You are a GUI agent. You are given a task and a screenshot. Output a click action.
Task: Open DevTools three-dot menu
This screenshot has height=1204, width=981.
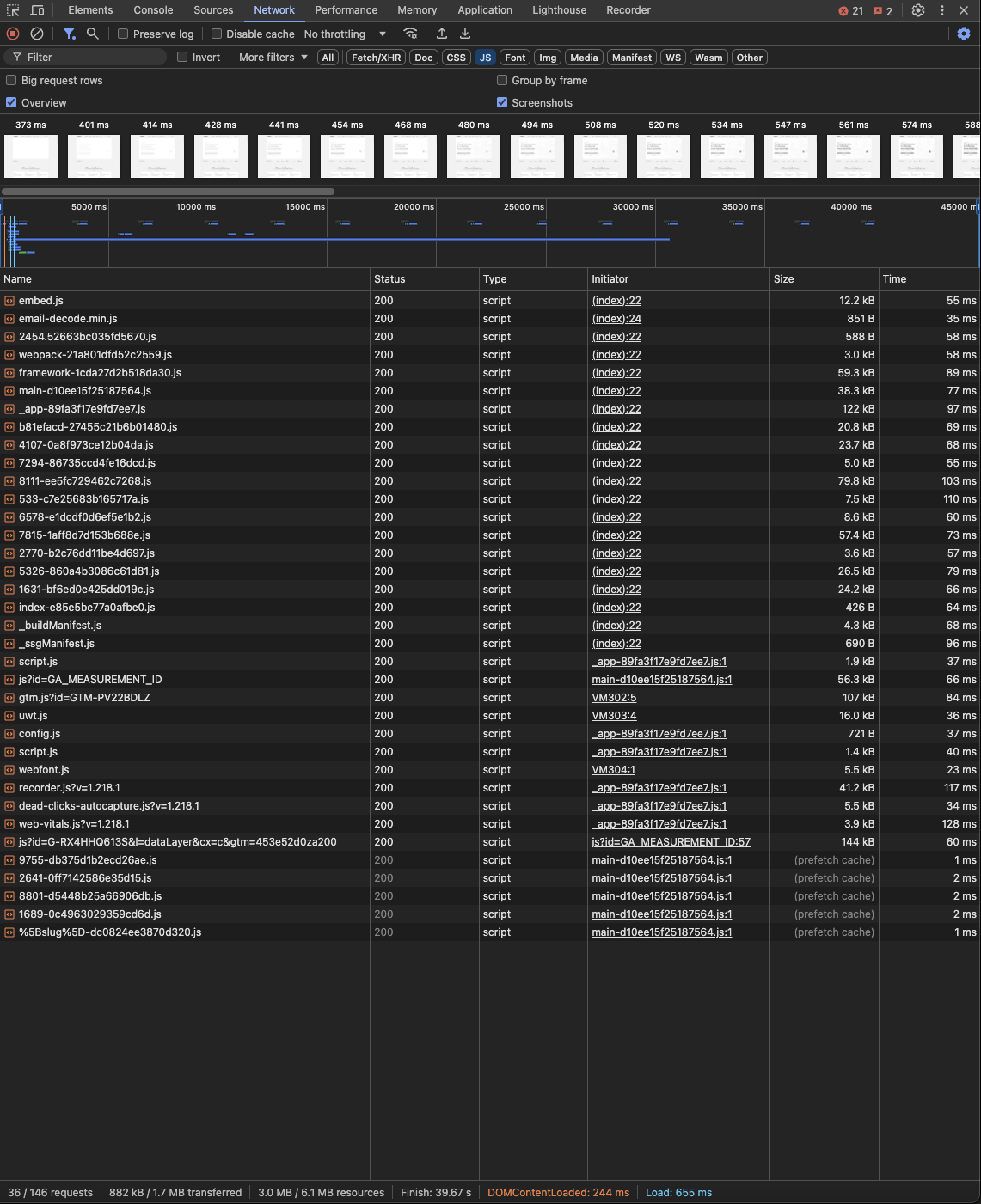click(942, 10)
